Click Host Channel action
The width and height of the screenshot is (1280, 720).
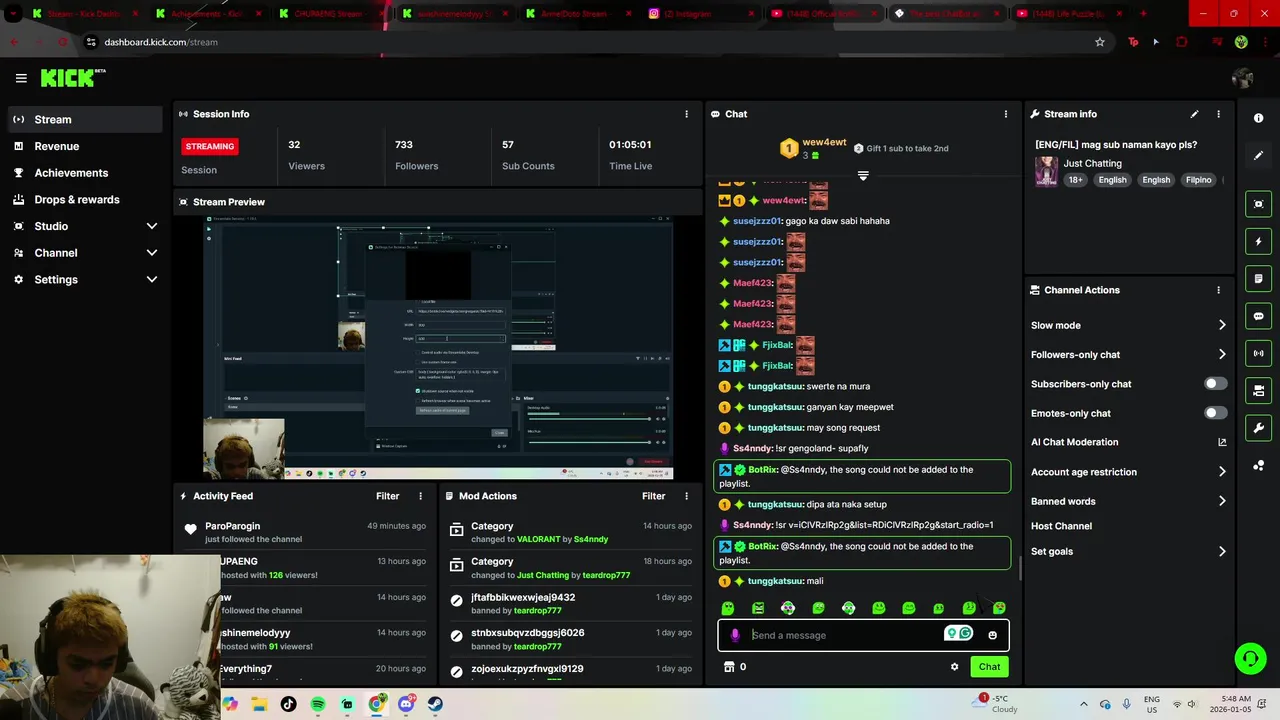1061,526
